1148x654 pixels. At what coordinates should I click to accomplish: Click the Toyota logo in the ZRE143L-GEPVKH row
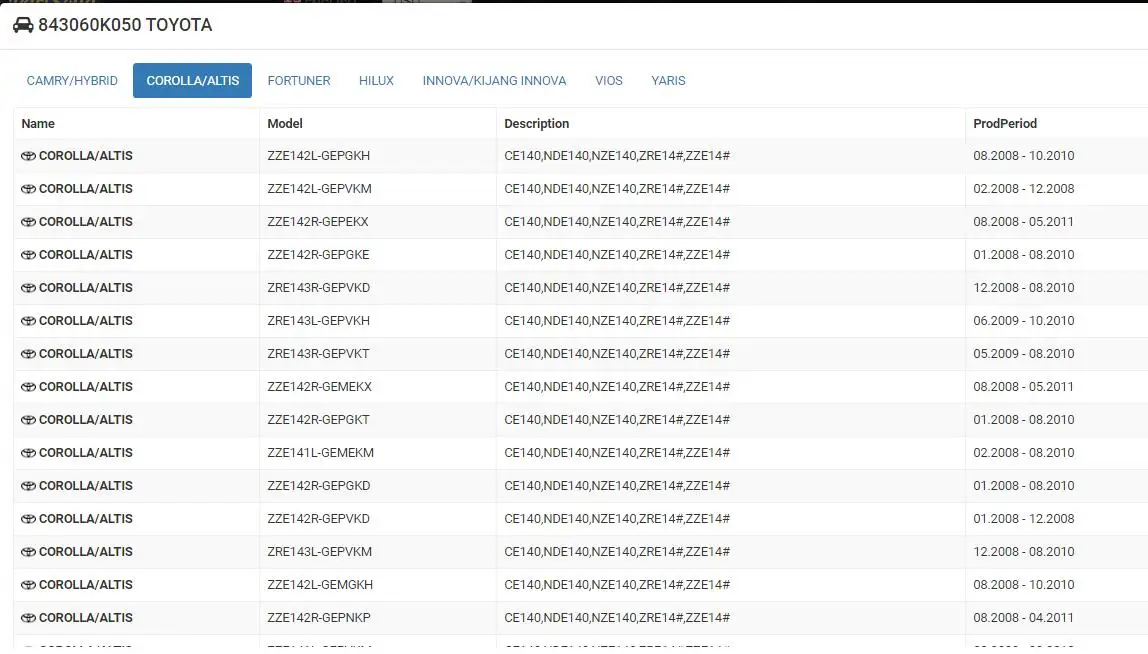tap(29, 321)
